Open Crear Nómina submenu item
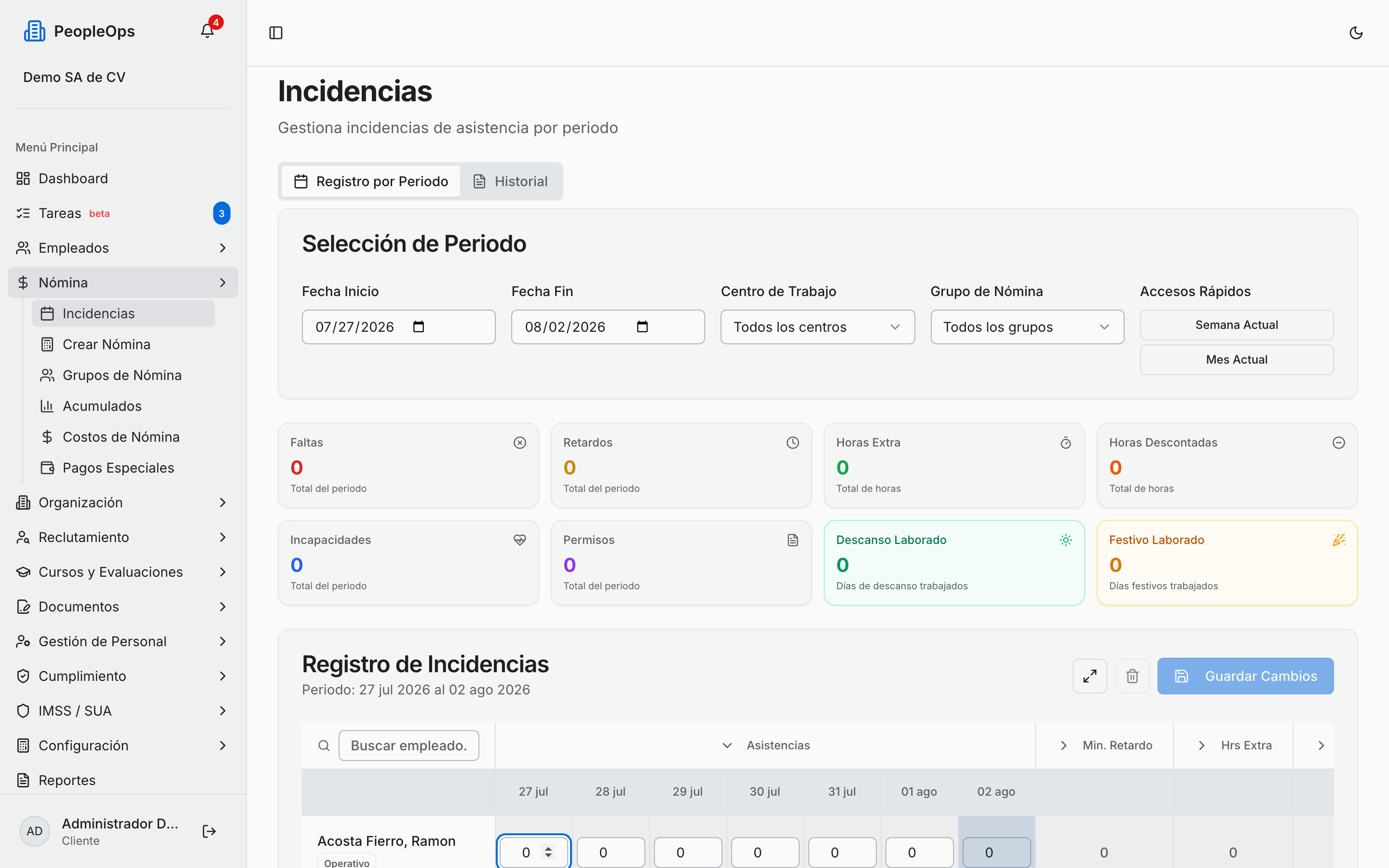This screenshot has height=868, width=1389. pyautogui.click(x=123, y=344)
